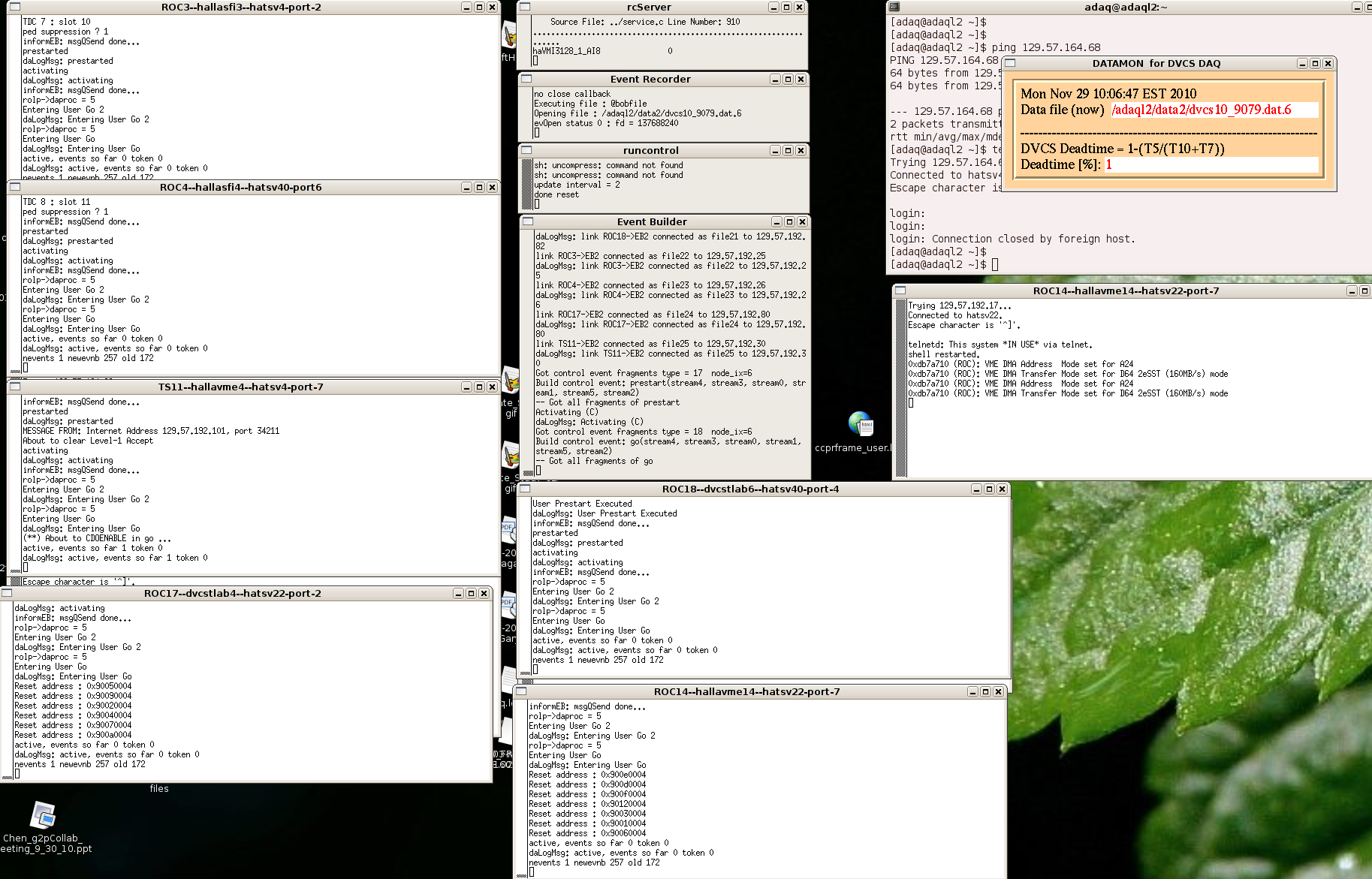This screenshot has width=1372, height=879.
Task: Minimize the ROC4 hallasfi4 window
Action: click(466, 187)
